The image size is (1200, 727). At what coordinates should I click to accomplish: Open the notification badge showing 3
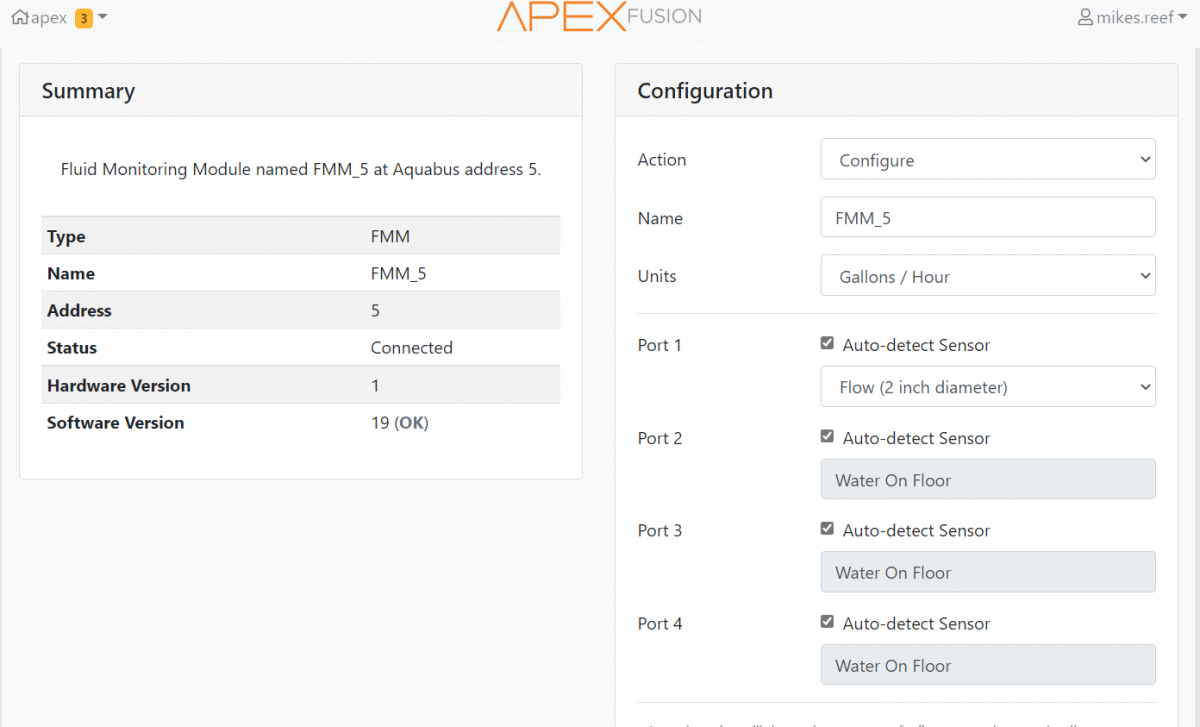[x=84, y=18]
